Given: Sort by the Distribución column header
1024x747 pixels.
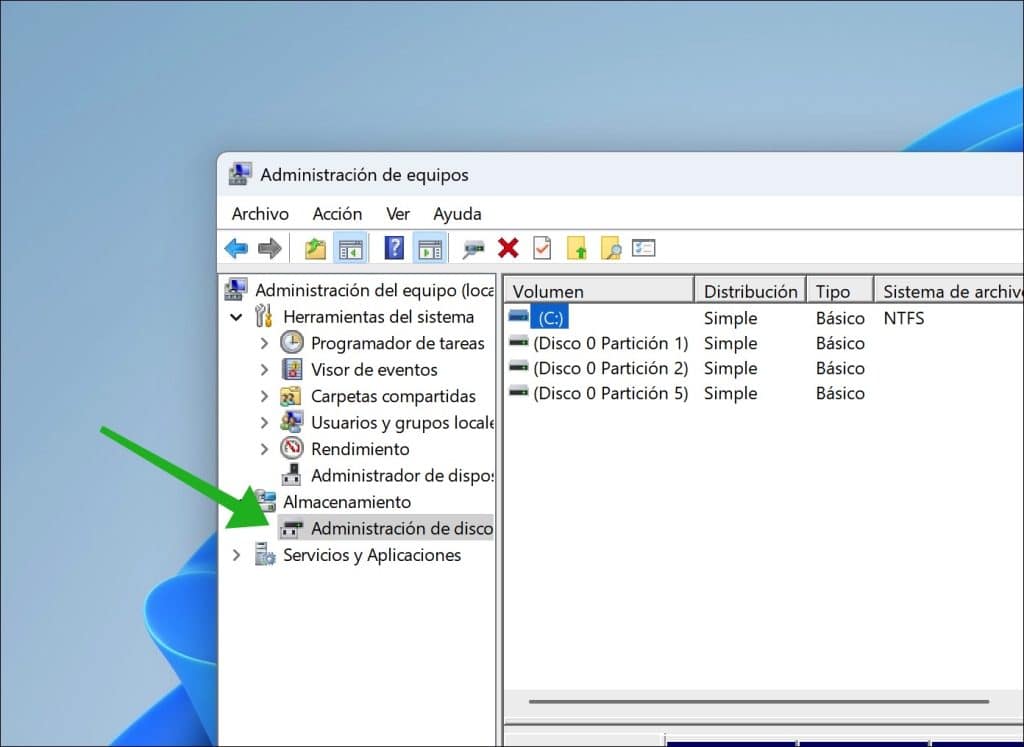Looking at the screenshot, I should [750, 291].
